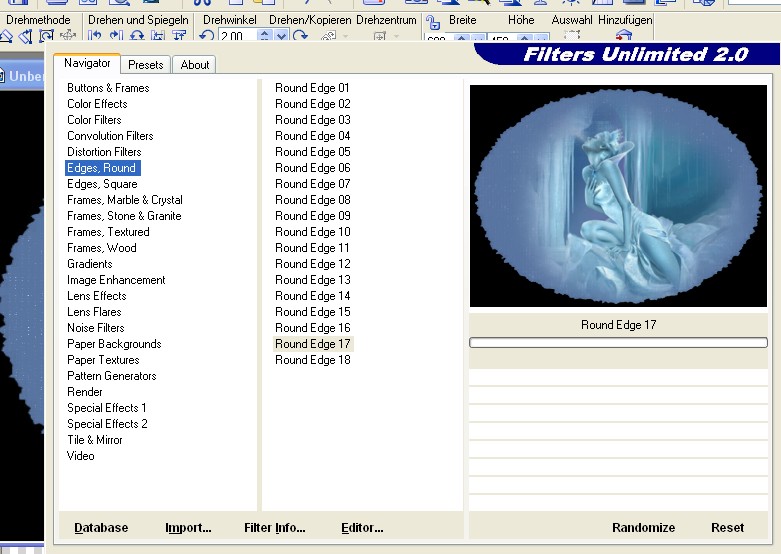Open the Image Enhancement category

click(x=116, y=279)
